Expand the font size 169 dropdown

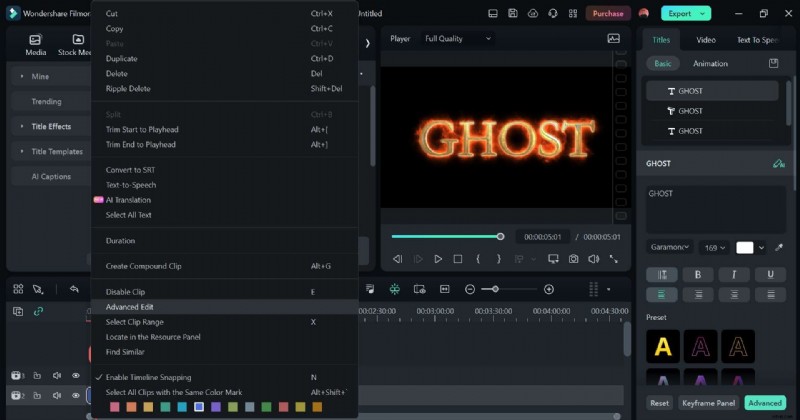pos(715,247)
